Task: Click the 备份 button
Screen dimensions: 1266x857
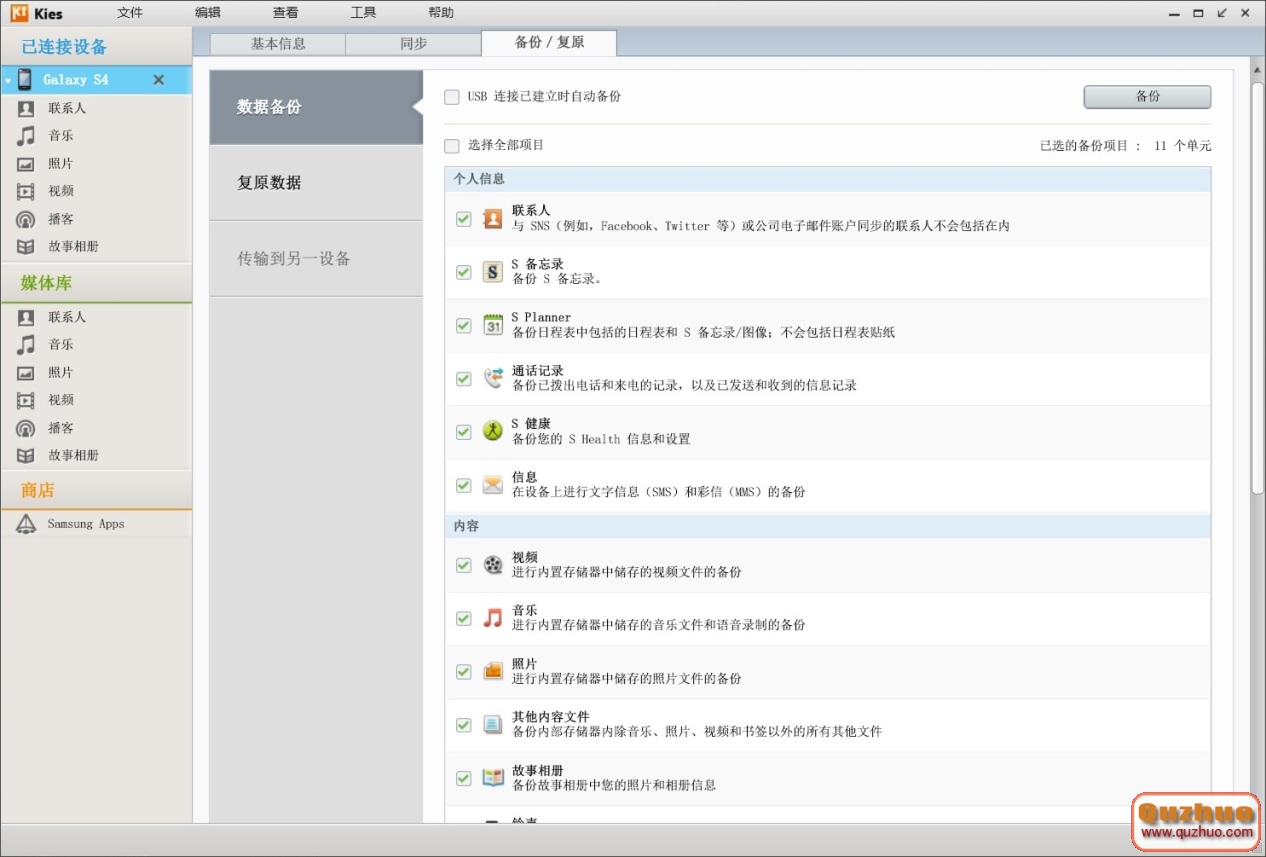Action: 1146,96
